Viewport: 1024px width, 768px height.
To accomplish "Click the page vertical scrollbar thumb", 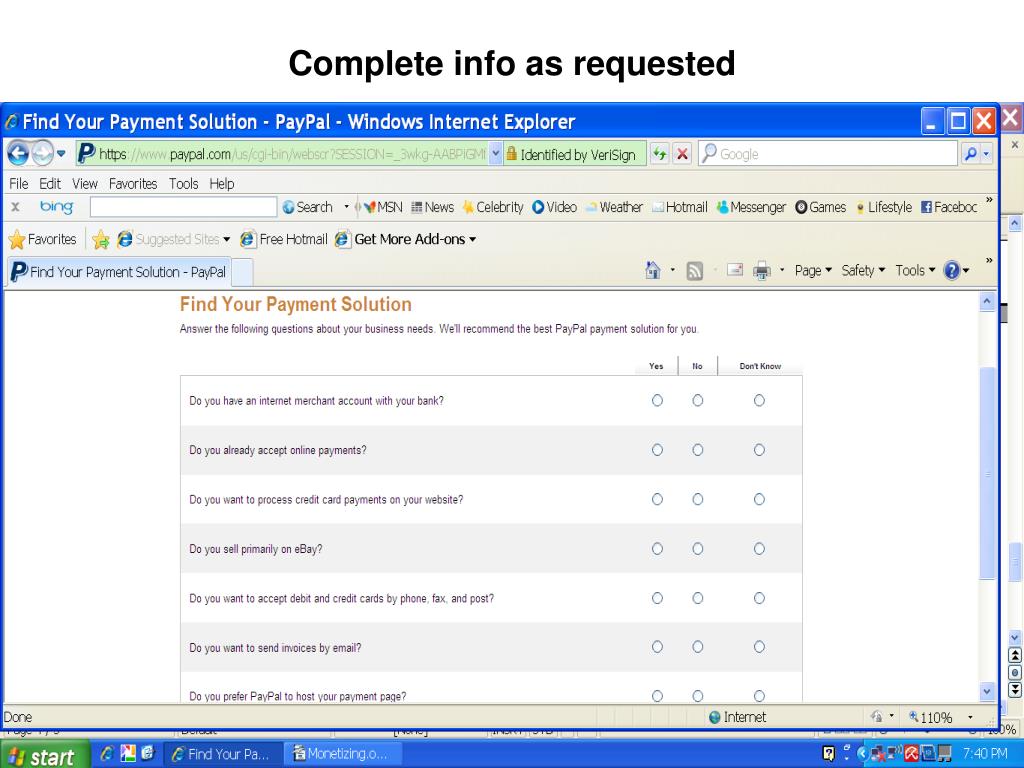I will [x=987, y=473].
